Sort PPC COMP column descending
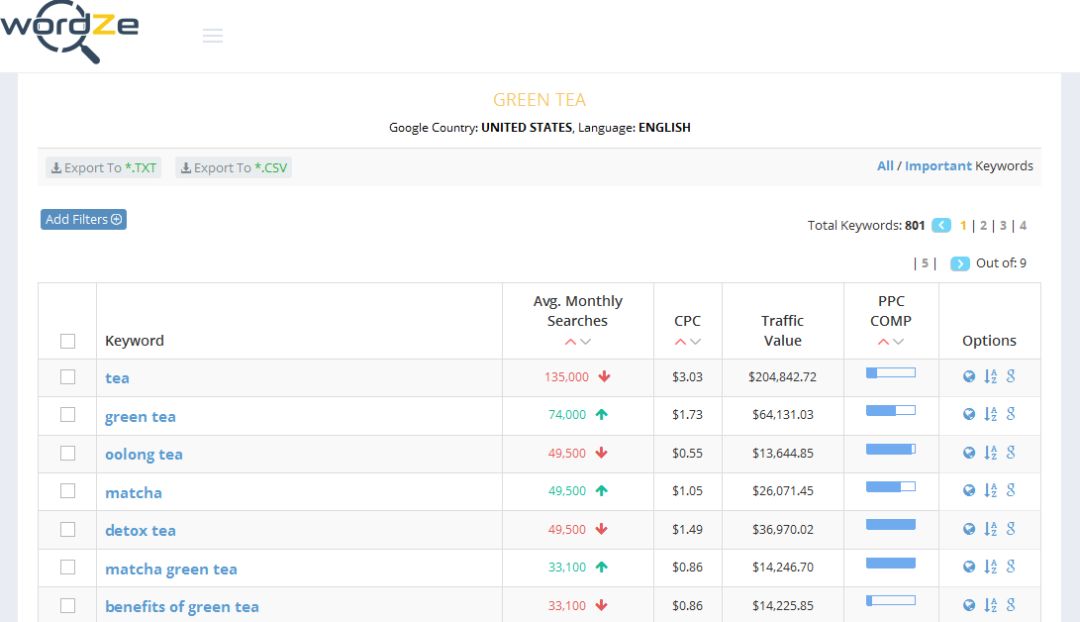 coord(898,342)
